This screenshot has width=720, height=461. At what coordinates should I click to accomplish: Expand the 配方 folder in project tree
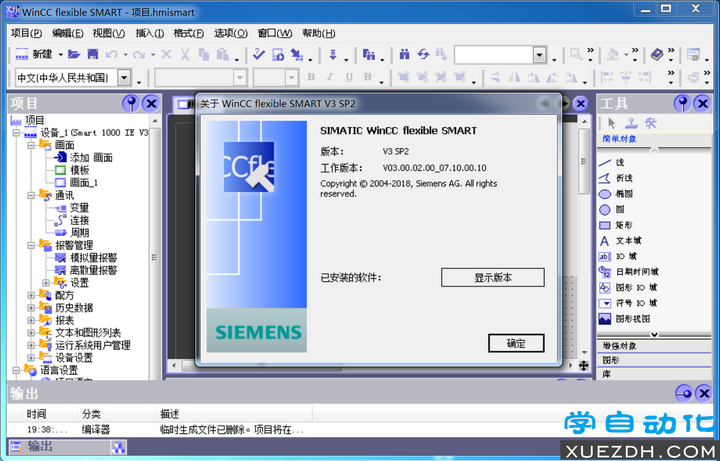31,295
